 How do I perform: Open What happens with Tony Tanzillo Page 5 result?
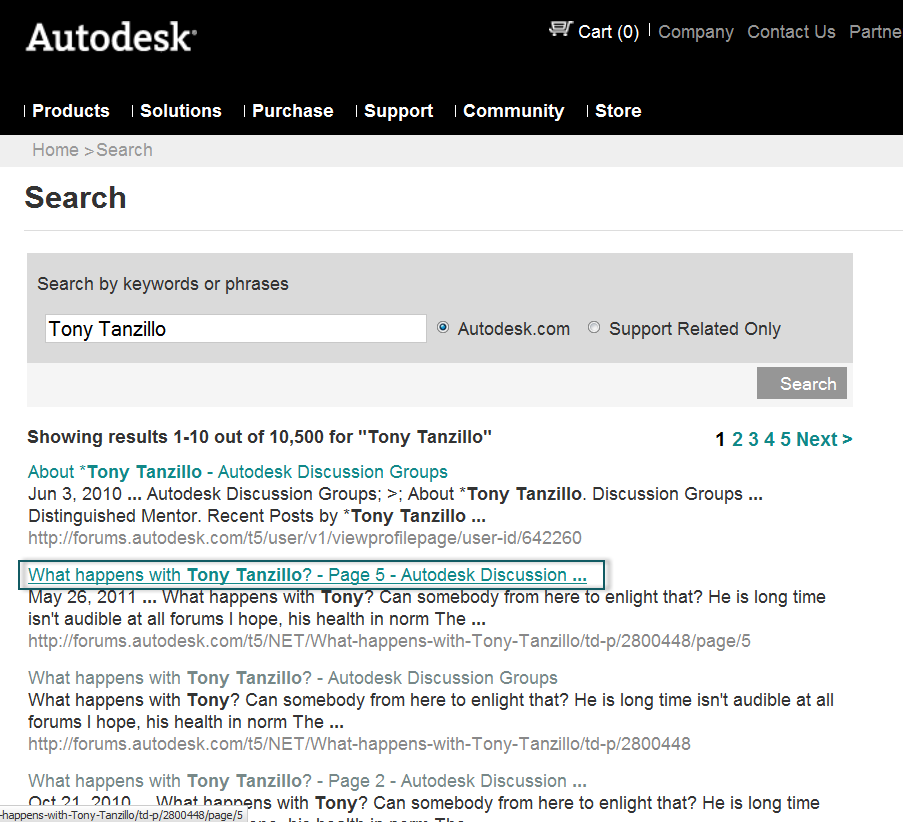coord(308,575)
